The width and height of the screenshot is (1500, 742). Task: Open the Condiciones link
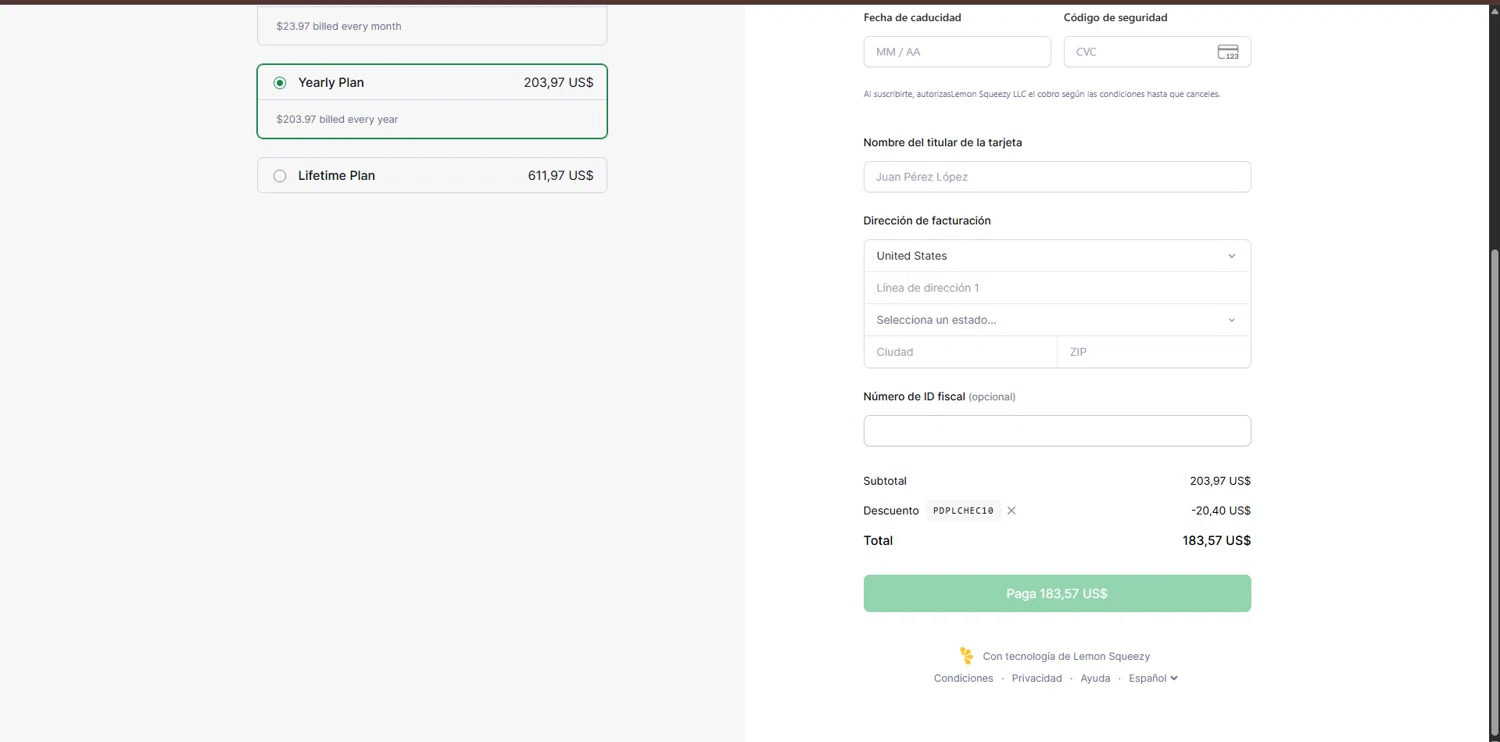963,678
